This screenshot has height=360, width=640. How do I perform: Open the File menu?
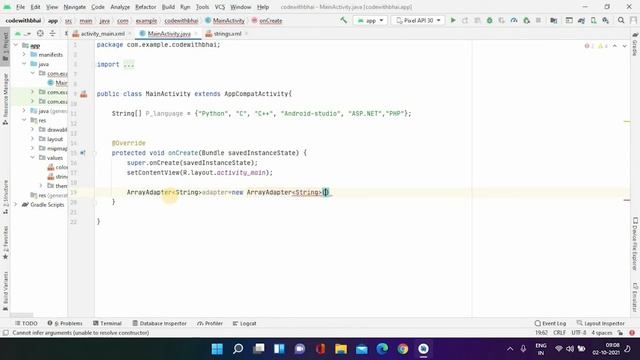20,7
